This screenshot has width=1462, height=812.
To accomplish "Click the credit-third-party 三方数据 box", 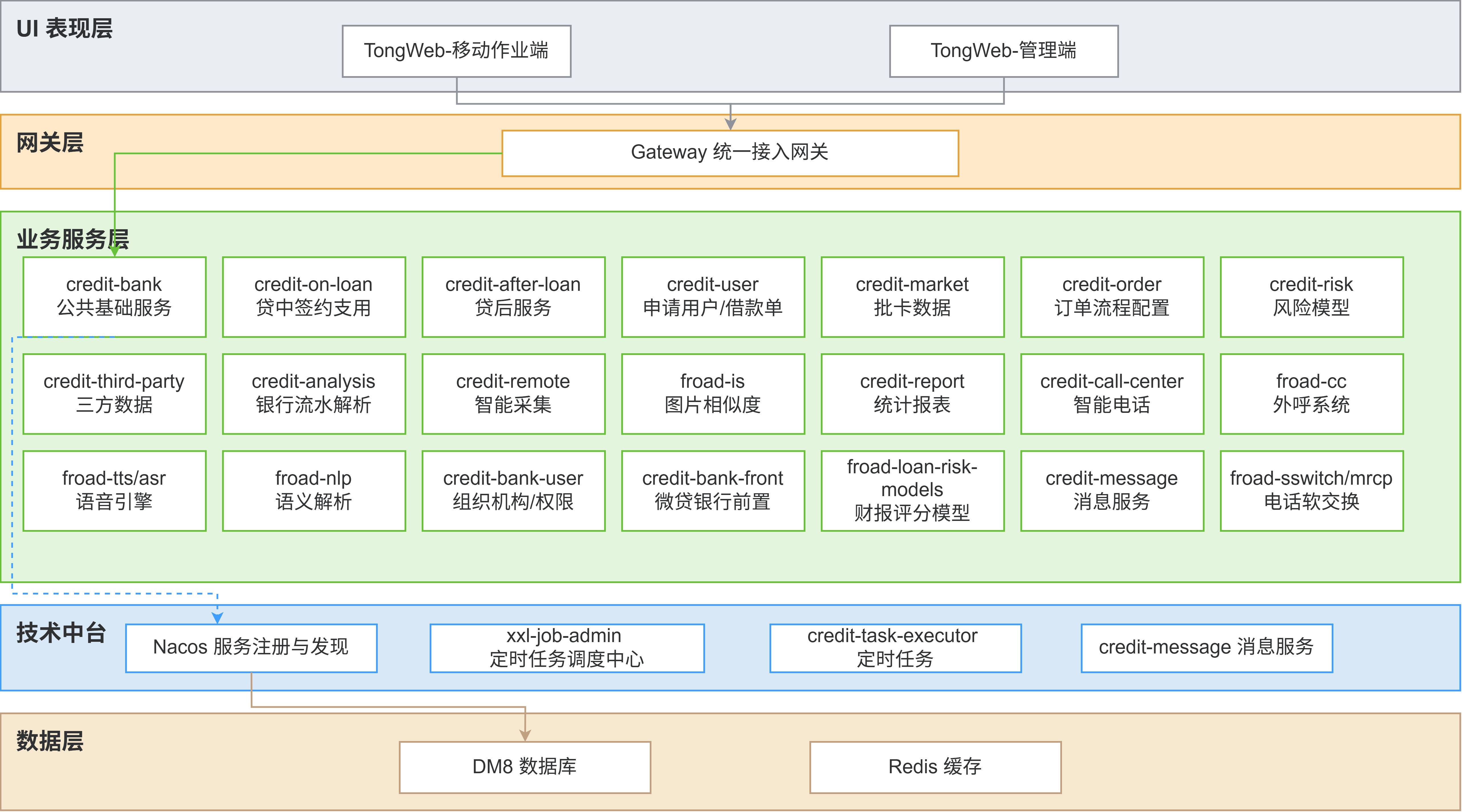I will coord(114,394).
